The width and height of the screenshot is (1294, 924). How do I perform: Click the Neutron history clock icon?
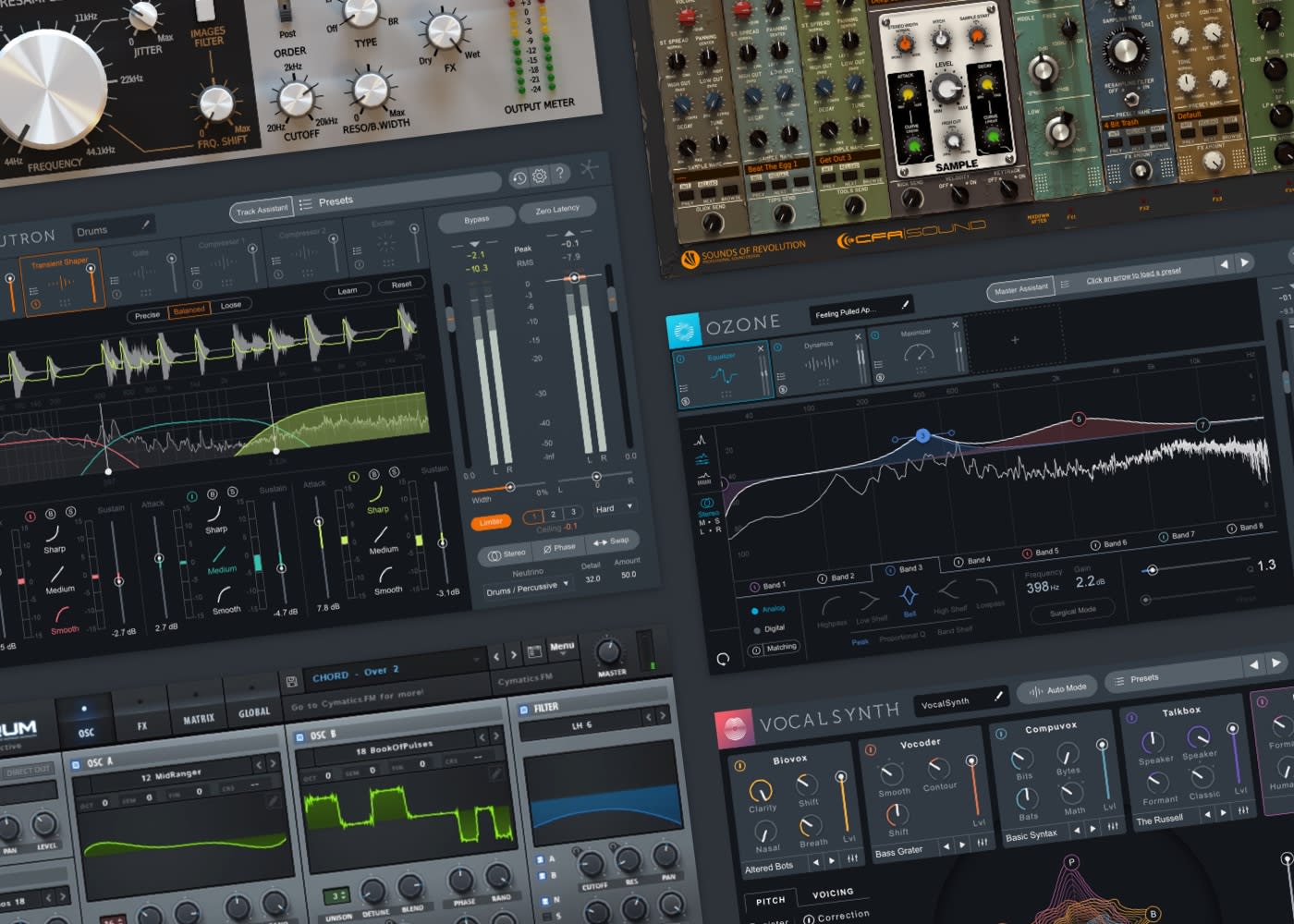(x=519, y=178)
